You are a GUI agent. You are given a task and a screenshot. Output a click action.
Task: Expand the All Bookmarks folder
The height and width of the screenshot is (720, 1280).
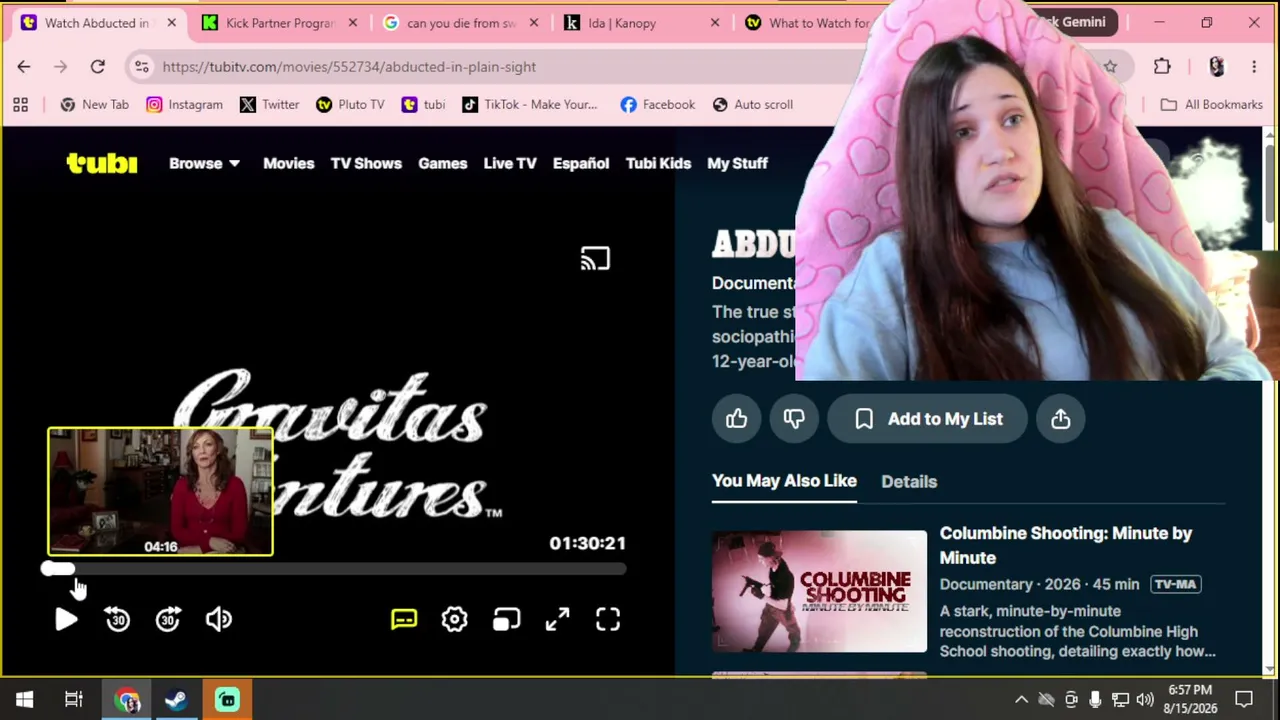pos(1211,104)
